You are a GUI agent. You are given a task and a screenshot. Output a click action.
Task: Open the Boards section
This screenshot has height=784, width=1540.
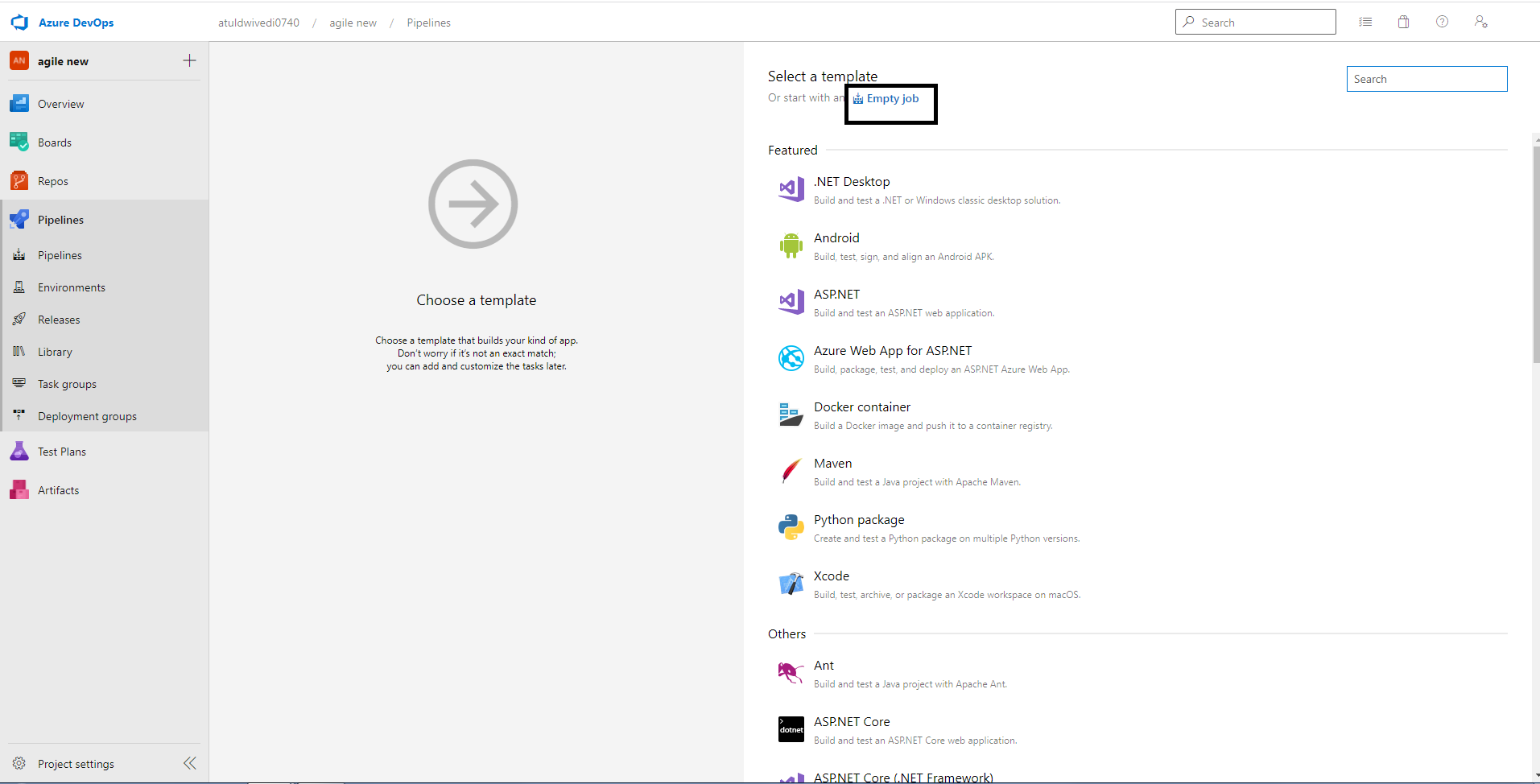[x=105, y=142]
